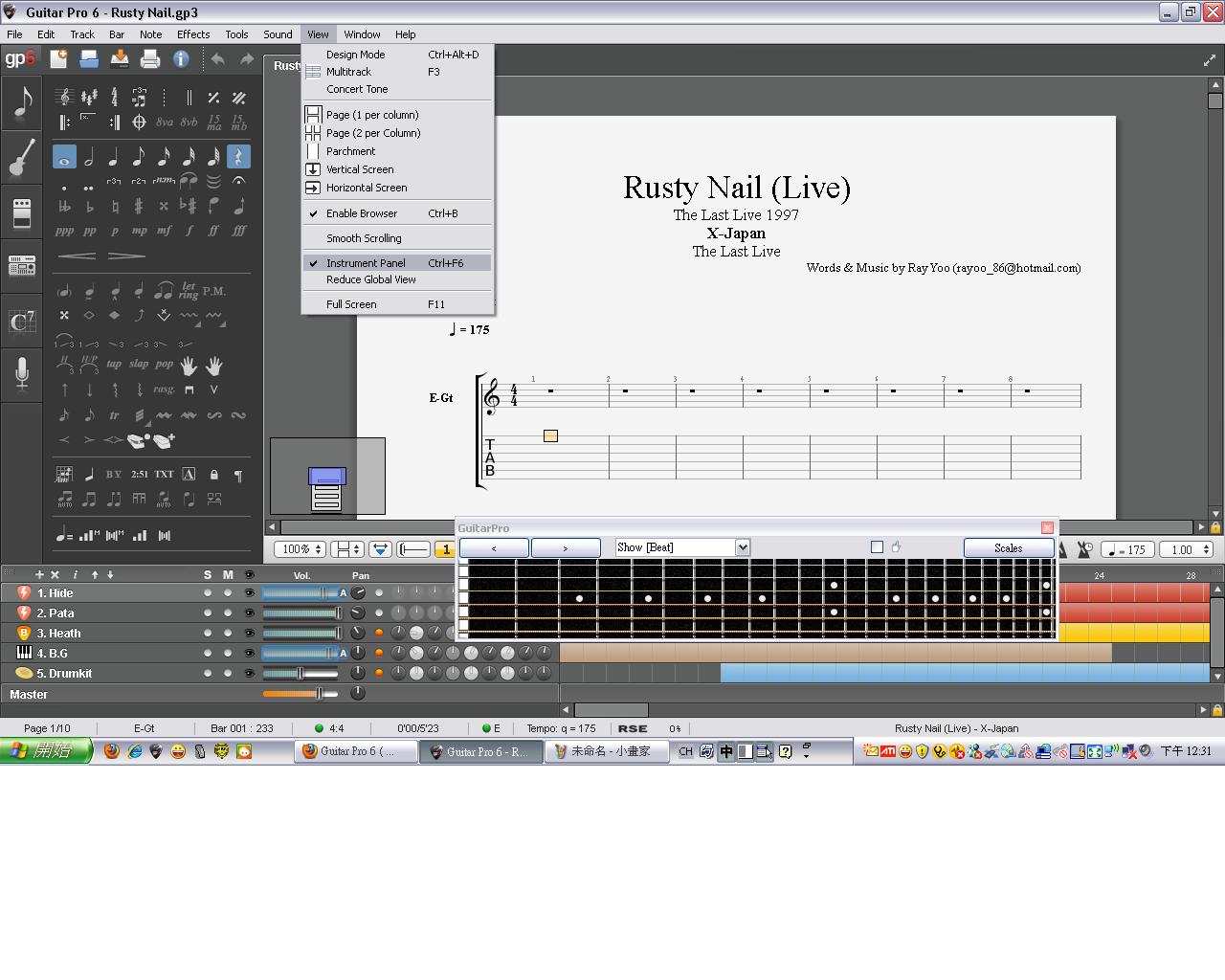Click the Scales button
1225x980 pixels.
(1009, 548)
